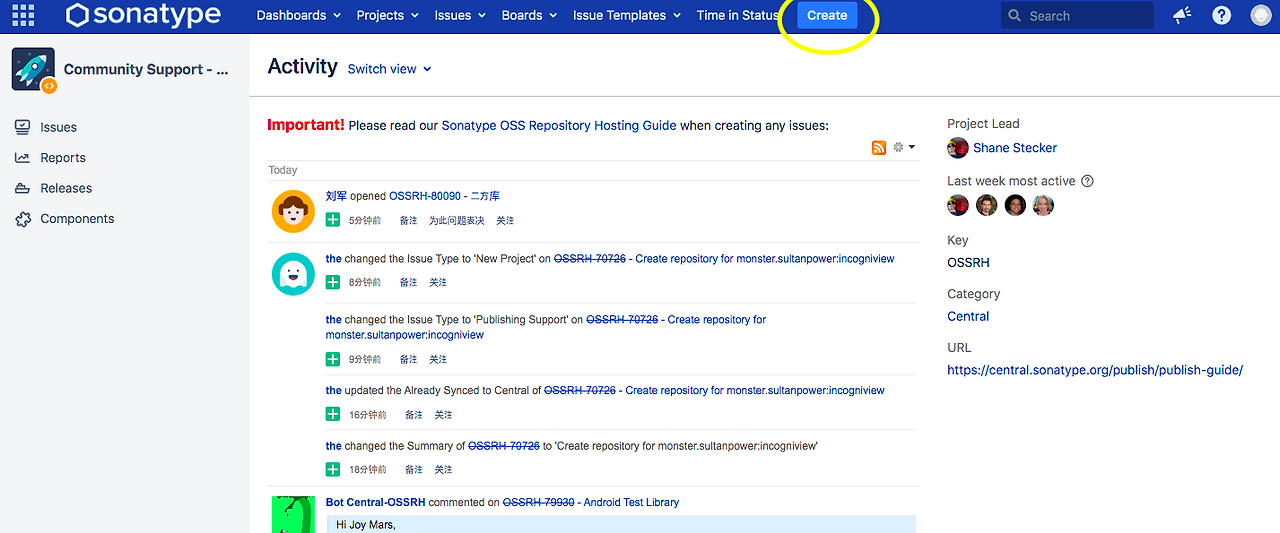Click the Central category link
Image resolution: width=1280 pixels, height=533 pixels.
pyautogui.click(x=968, y=316)
